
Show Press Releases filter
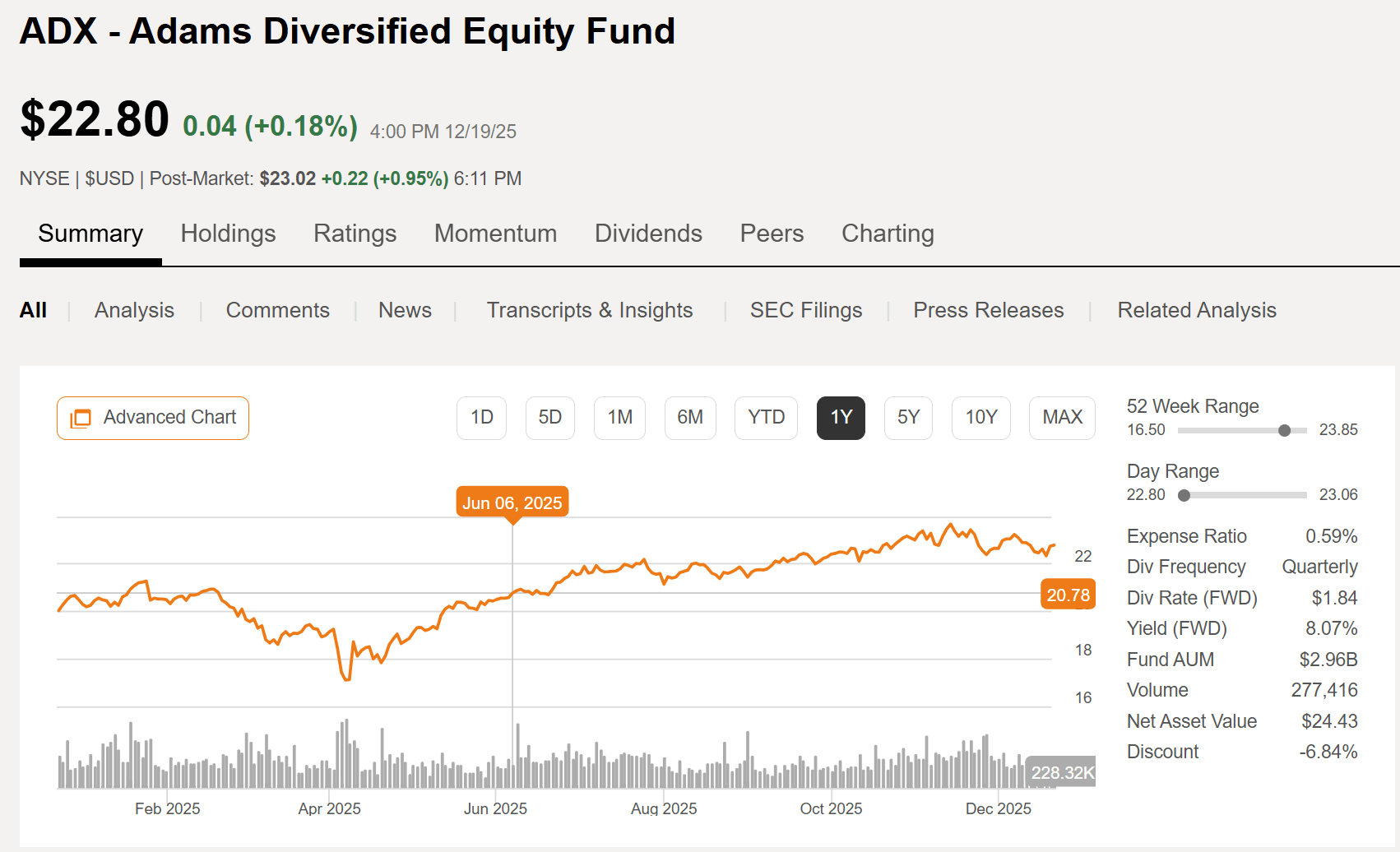pos(989,310)
